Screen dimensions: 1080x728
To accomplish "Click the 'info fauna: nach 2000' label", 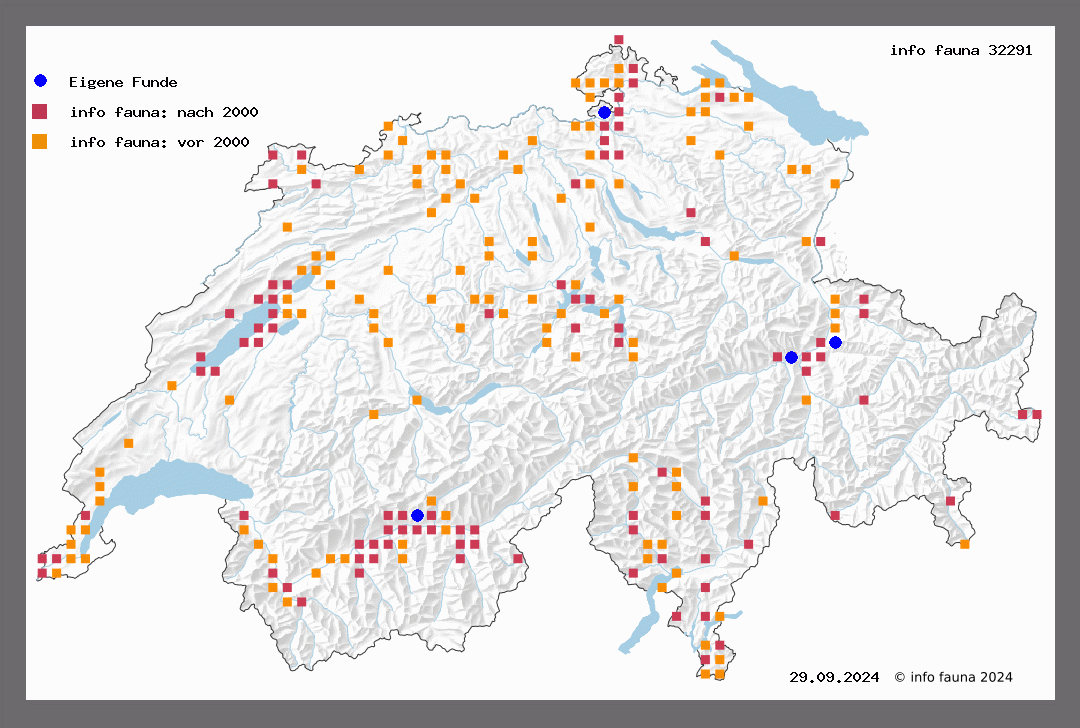I will point(163,112).
